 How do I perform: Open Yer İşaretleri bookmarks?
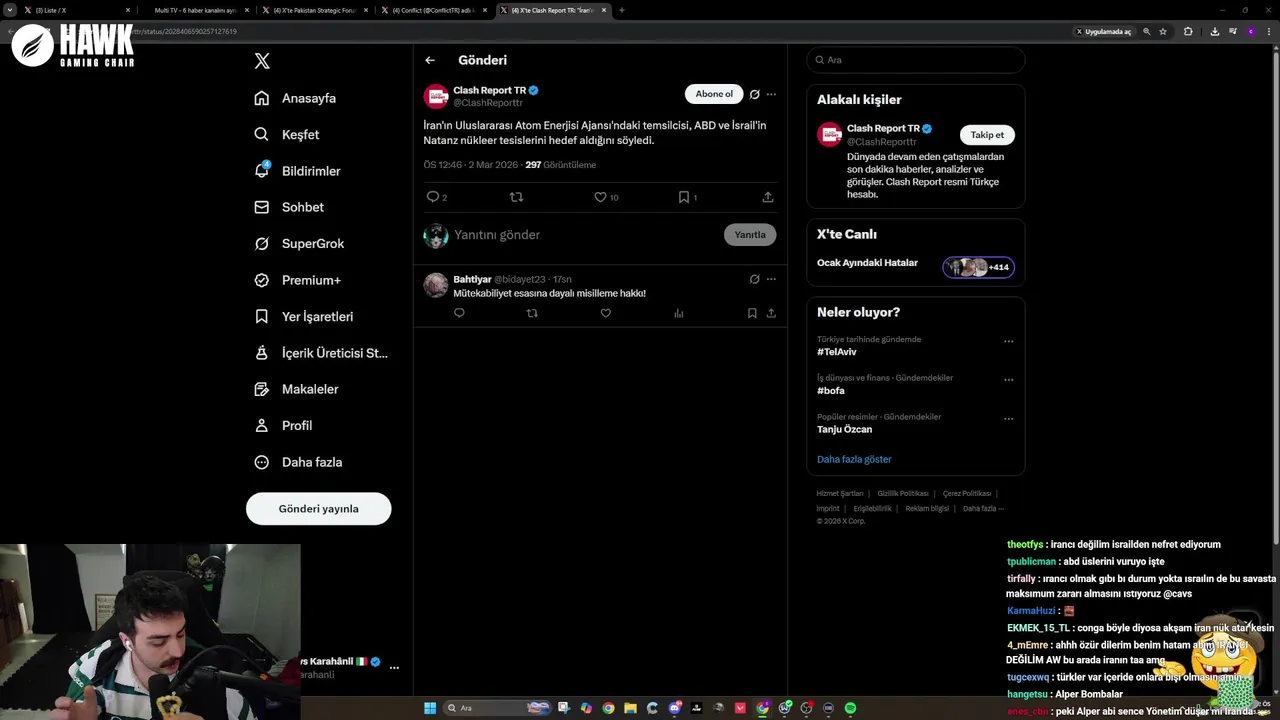[303, 316]
